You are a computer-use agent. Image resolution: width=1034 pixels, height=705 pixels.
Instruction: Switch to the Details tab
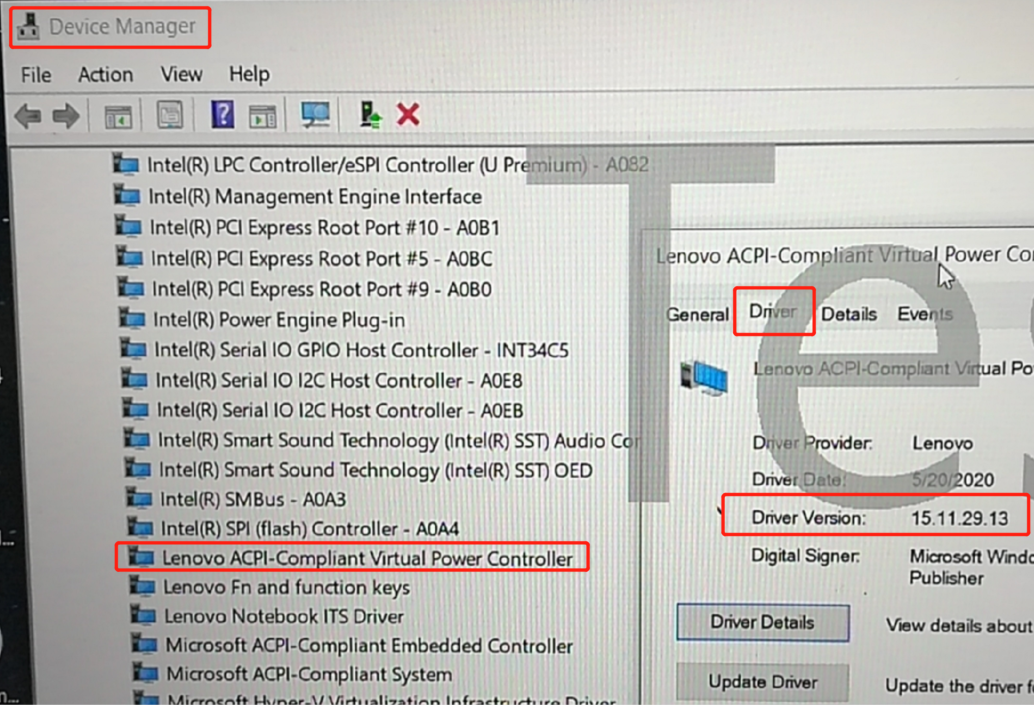point(849,314)
